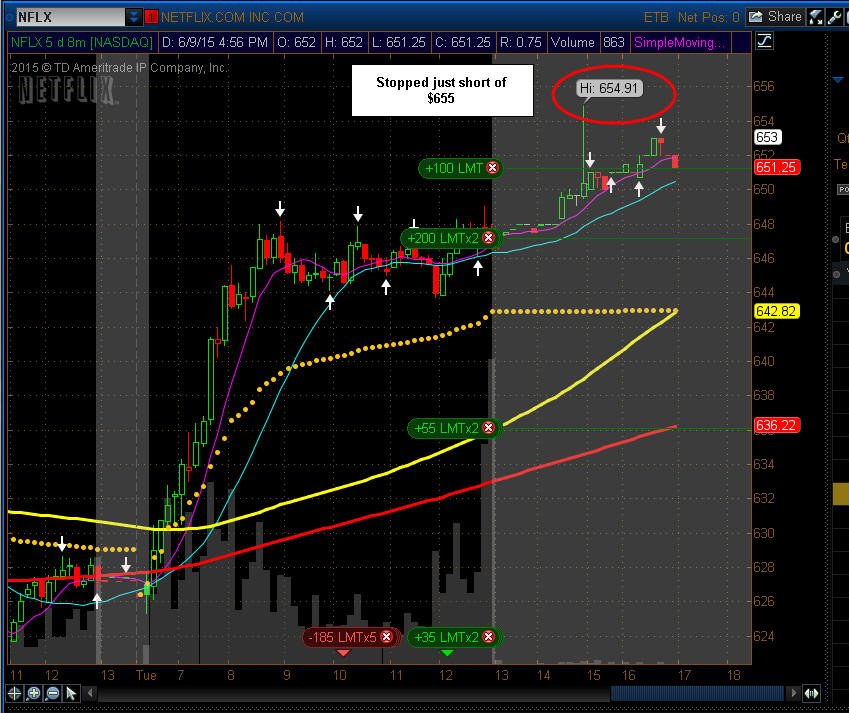Click the Hi: 654.91 high bubble
Viewport: 849px width, 713px height.
click(x=609, y=88)
